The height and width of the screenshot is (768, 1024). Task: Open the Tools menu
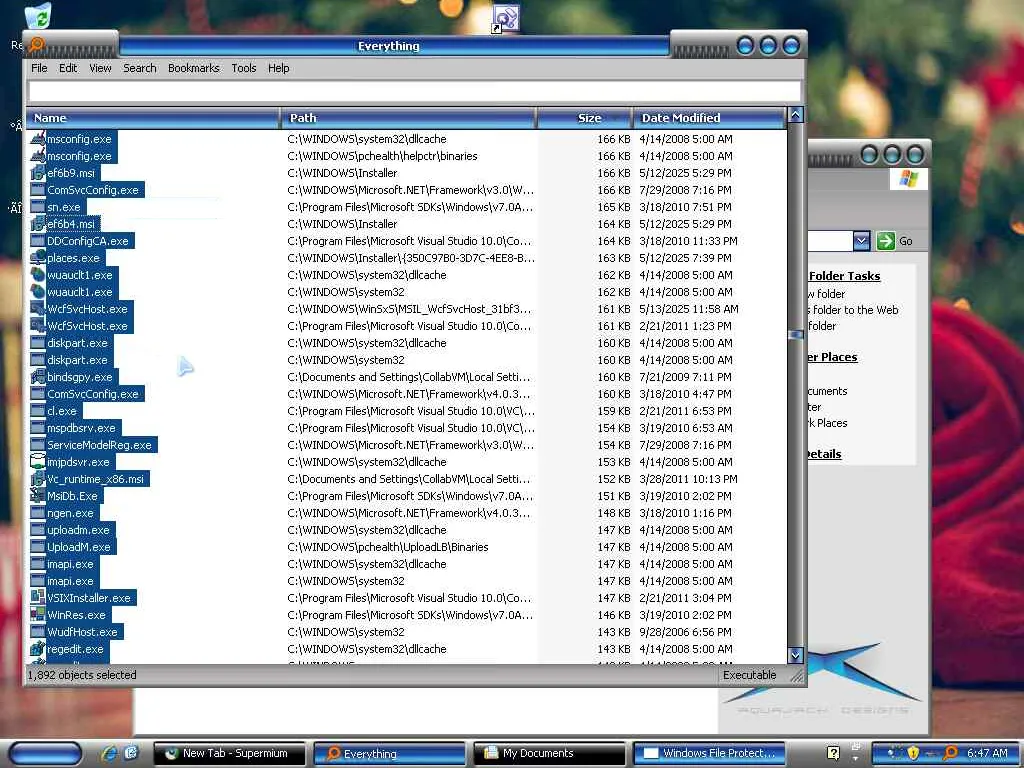244,68
